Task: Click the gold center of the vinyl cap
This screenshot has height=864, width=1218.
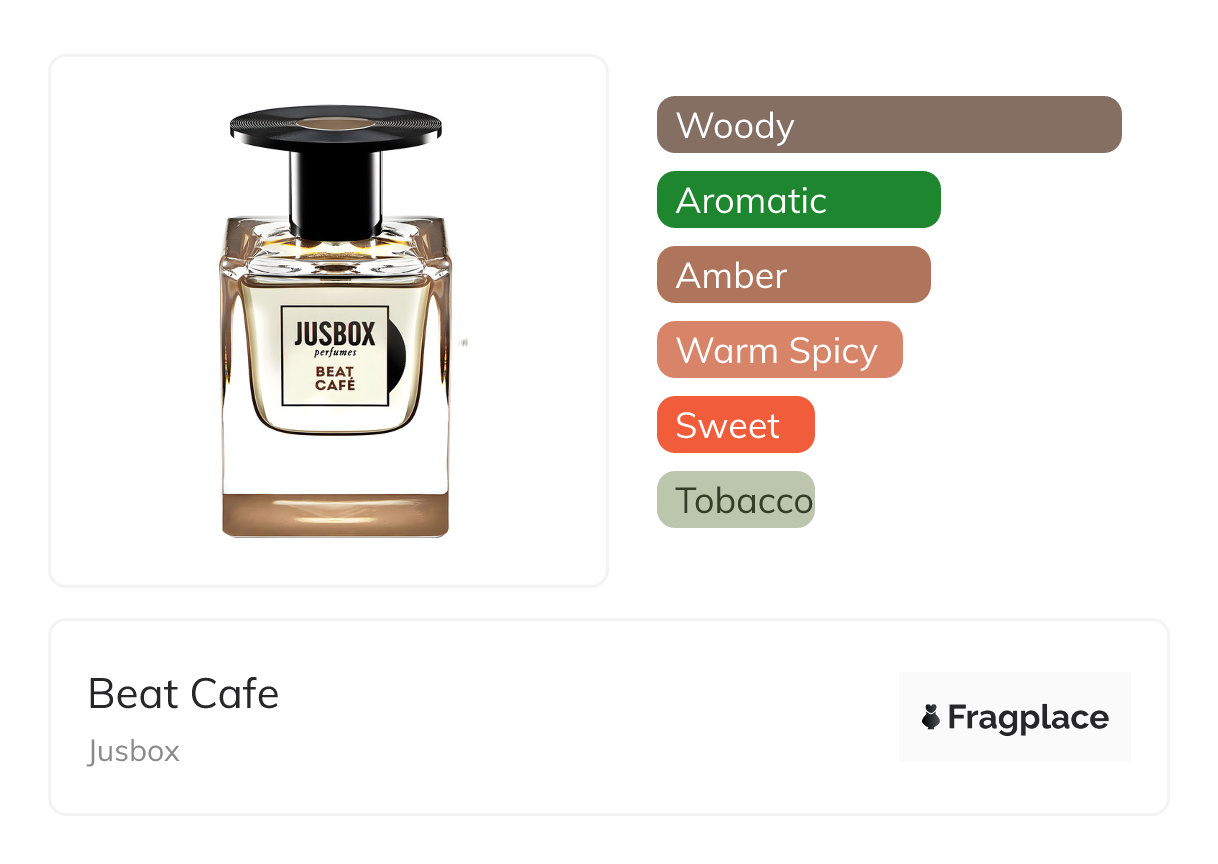Action: tap(336, 122)
